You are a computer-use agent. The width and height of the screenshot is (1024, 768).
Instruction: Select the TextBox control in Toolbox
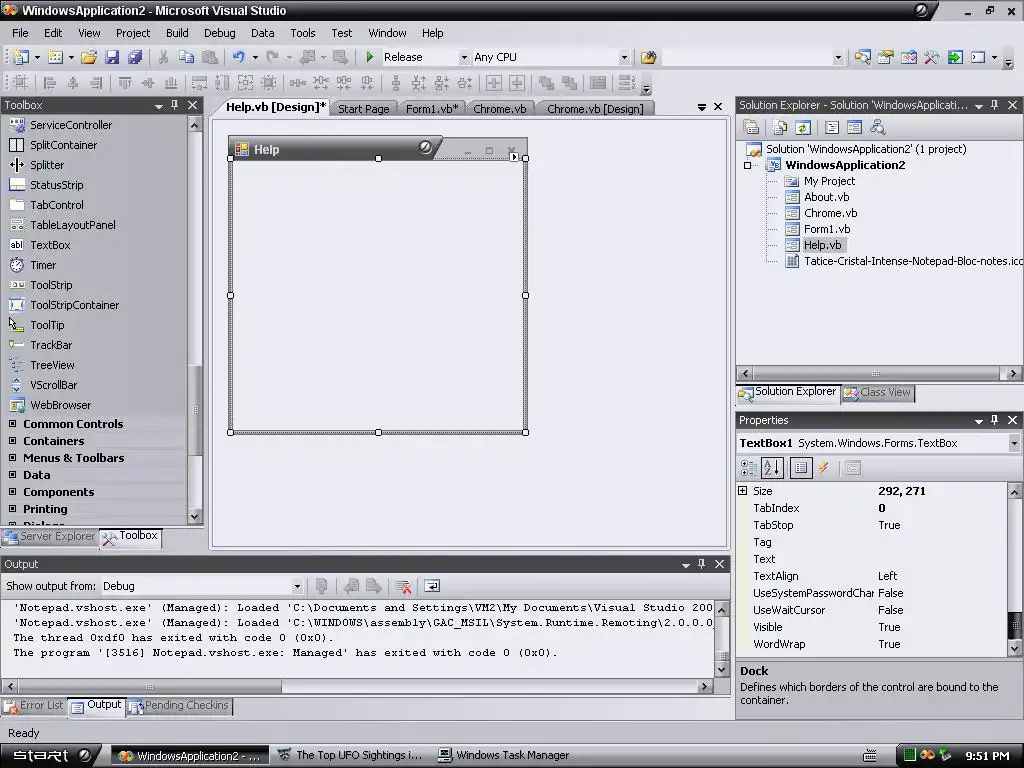pos(50,245)
